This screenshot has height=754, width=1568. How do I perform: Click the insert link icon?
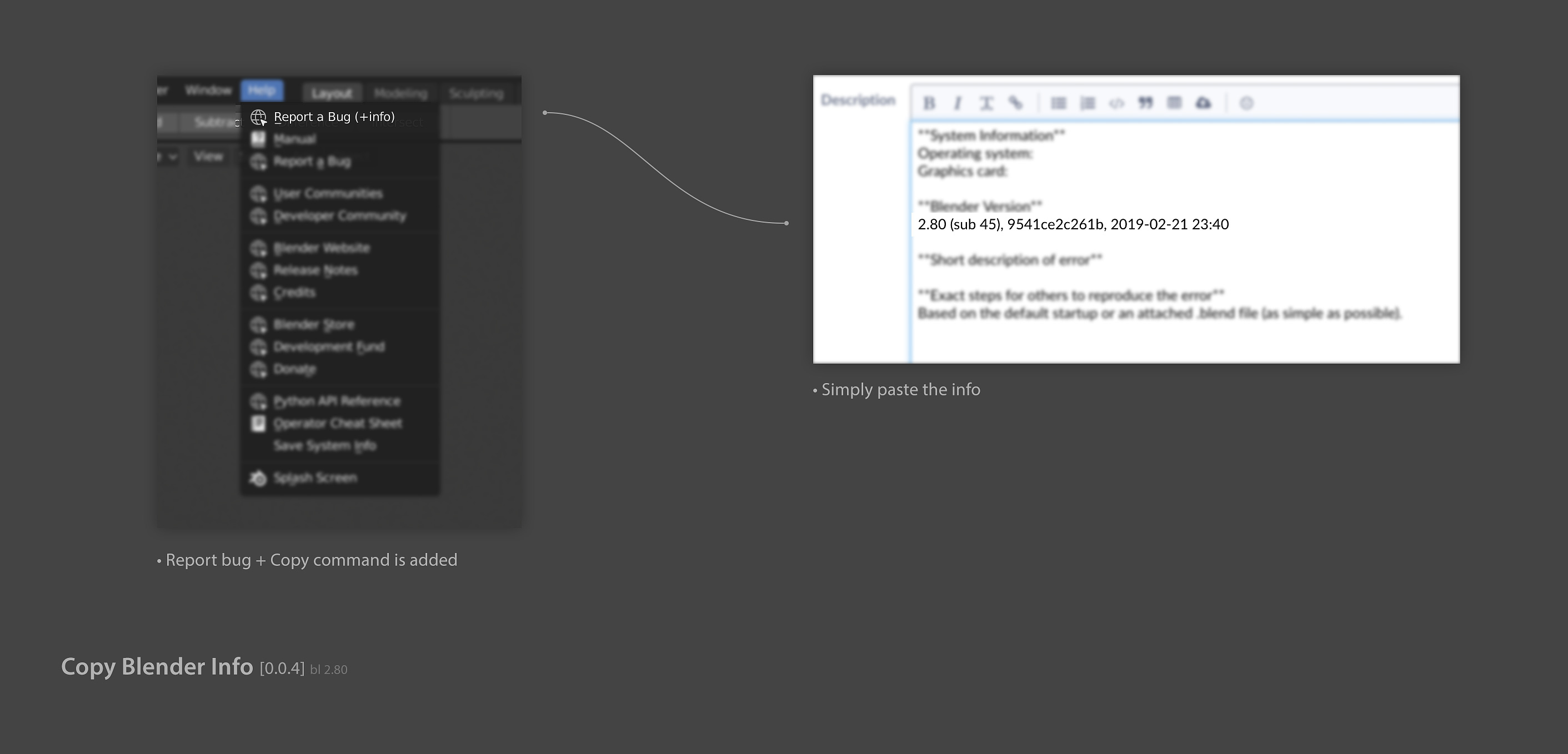[1015, 103]
